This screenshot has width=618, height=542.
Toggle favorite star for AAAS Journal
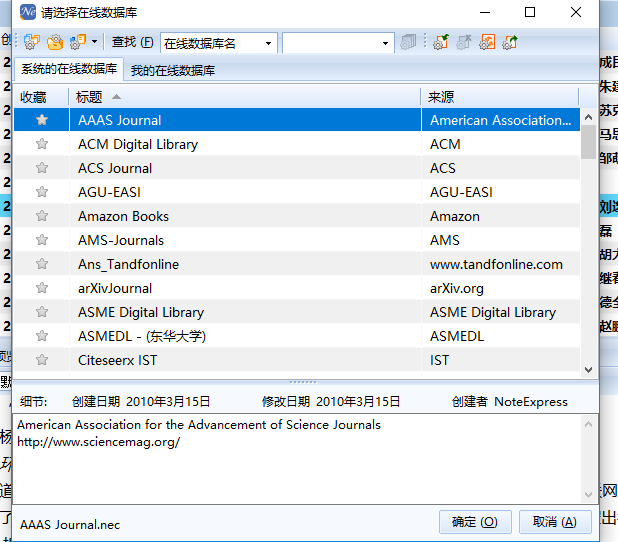[42, 120]
